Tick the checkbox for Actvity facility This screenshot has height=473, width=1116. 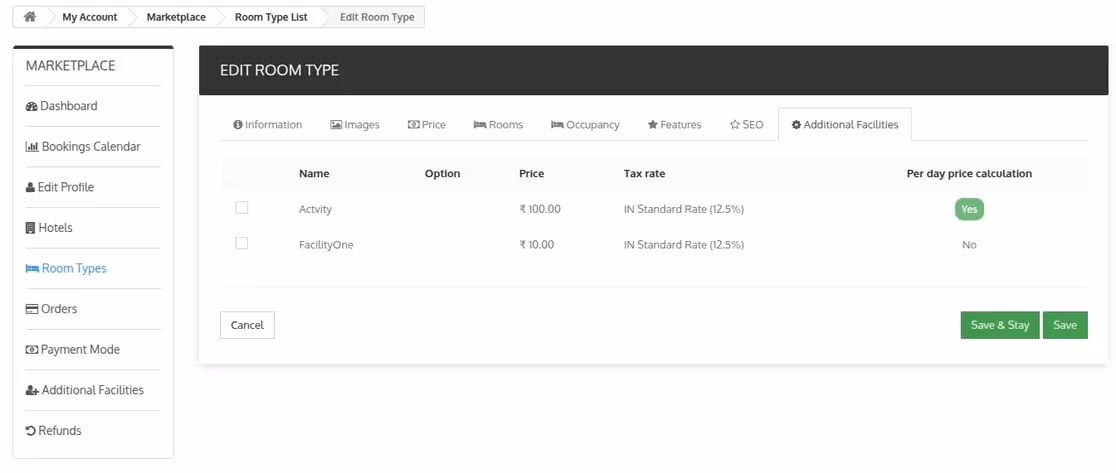[x=242, y=208]
